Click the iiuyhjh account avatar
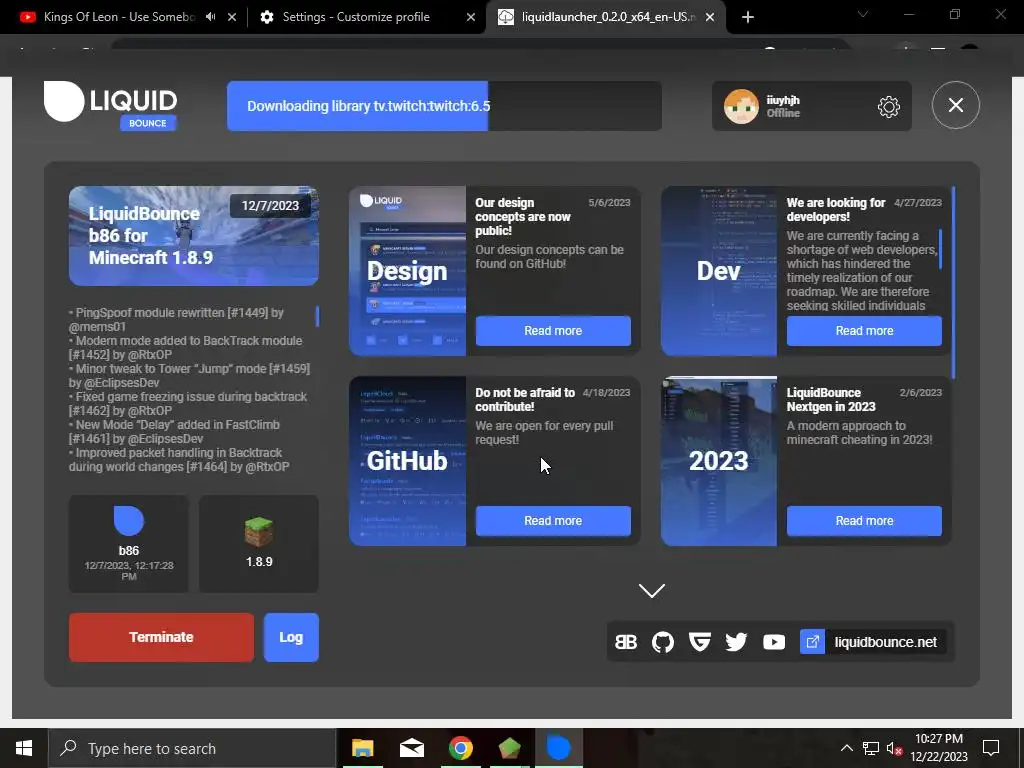The image size is (1024, 768). (x=741, y=106)
